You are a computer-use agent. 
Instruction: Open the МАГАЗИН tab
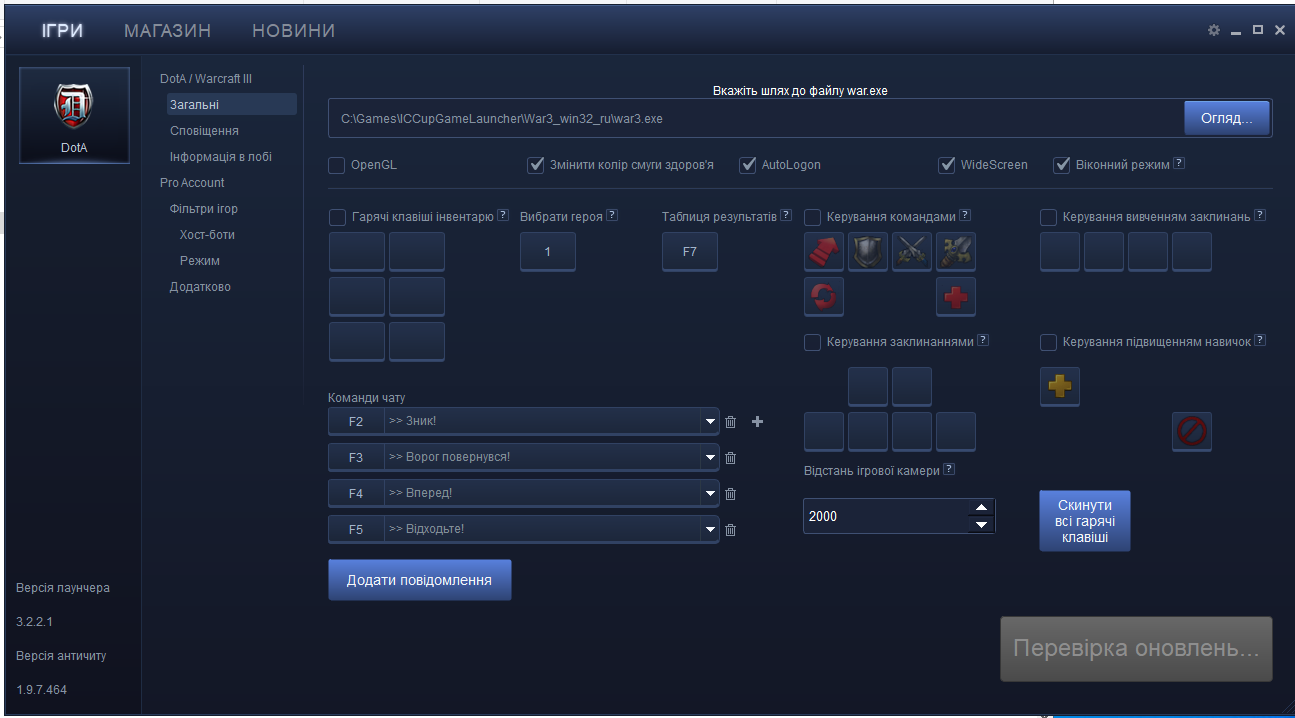(x=168, y=31)
